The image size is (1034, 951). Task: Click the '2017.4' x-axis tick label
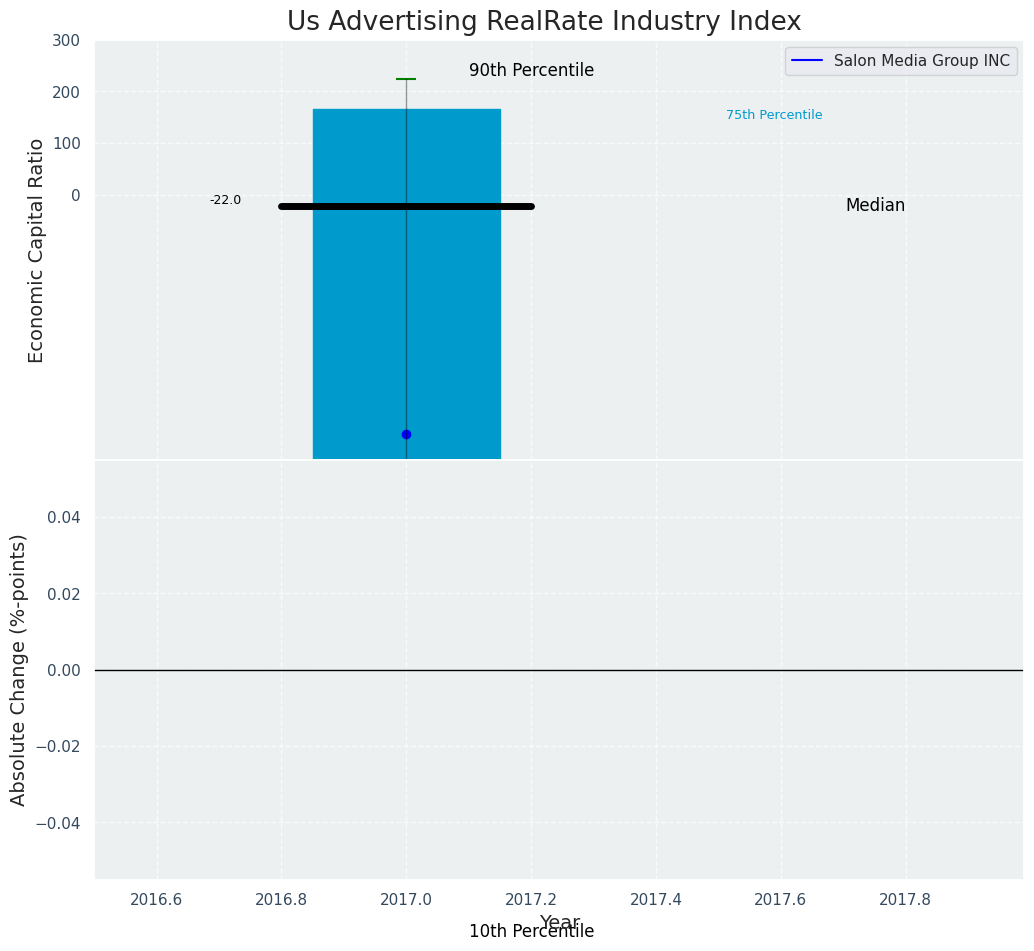click(657, 900)
